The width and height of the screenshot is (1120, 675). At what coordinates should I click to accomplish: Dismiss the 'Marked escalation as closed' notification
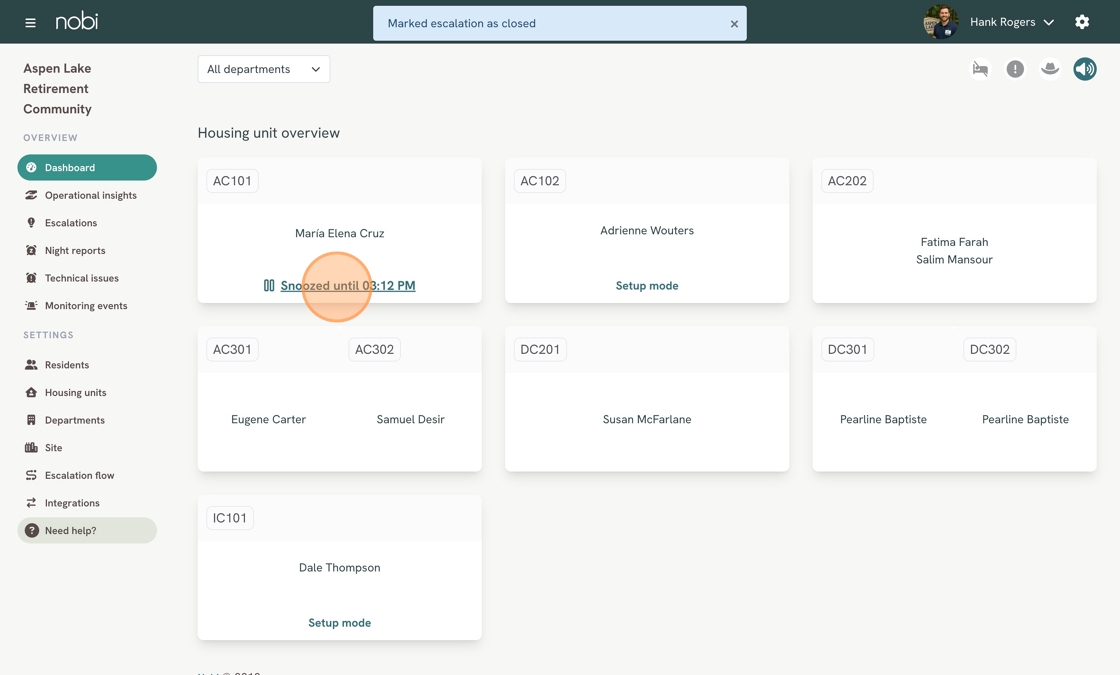pyautogui.click(x=734, y=24)
